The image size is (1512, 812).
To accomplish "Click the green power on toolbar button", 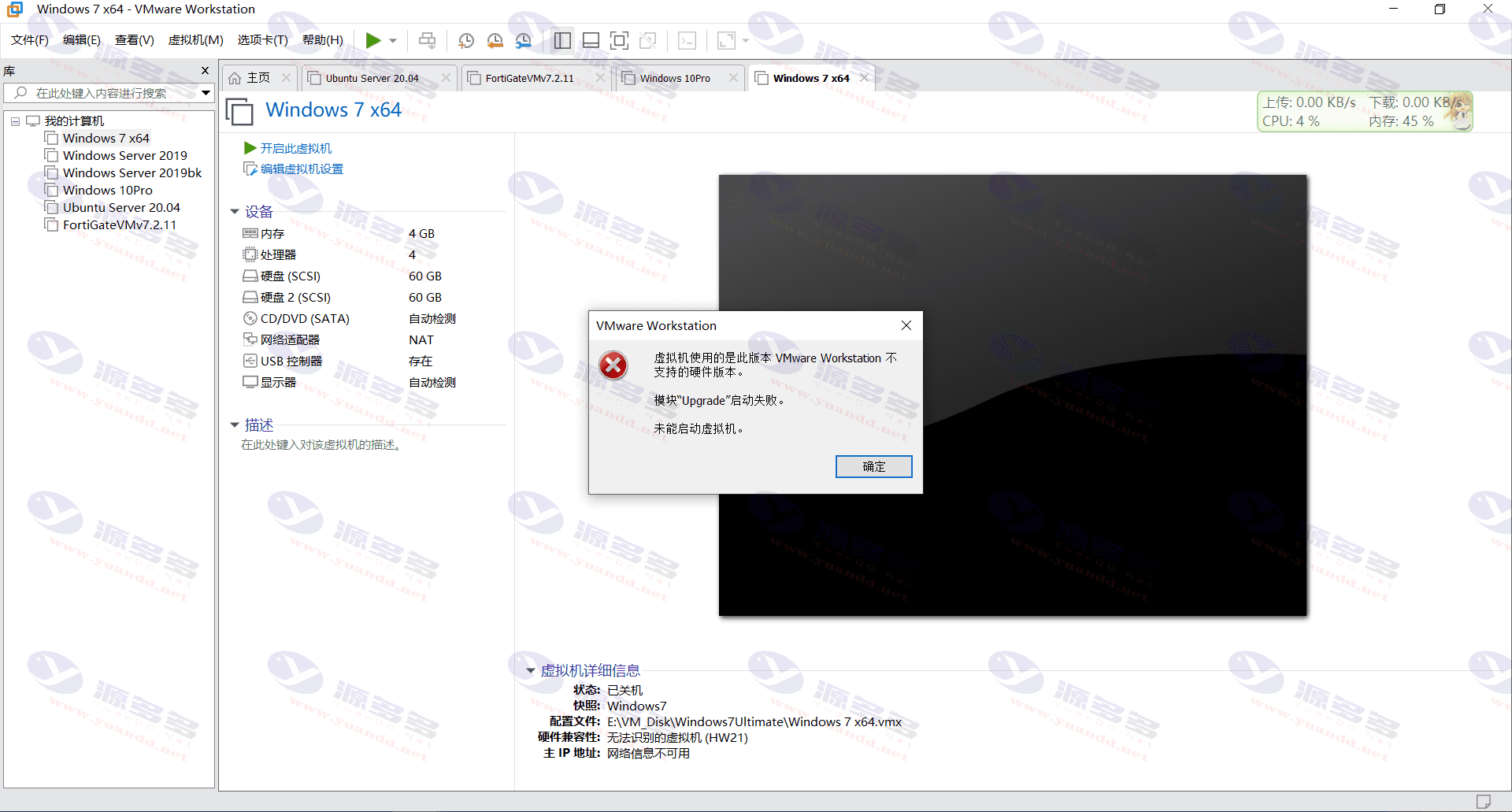I will 373,40.
